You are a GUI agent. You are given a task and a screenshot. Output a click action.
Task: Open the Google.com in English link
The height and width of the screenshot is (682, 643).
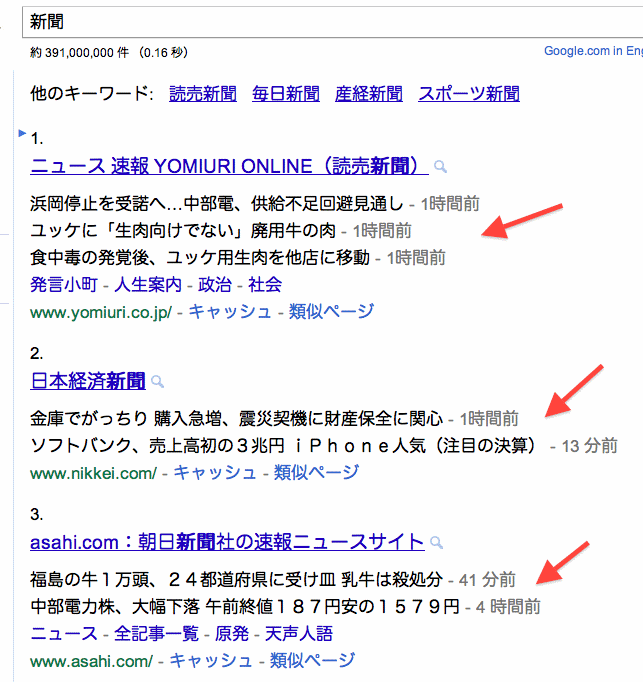[593, 51]
